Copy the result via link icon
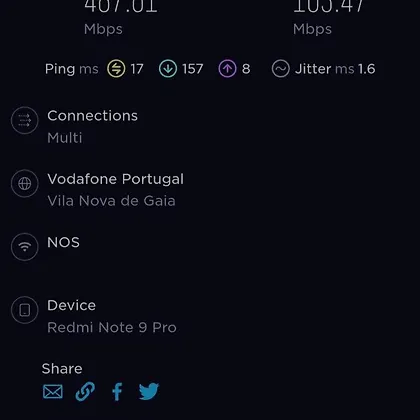420x420 pixels. [85, 391]
